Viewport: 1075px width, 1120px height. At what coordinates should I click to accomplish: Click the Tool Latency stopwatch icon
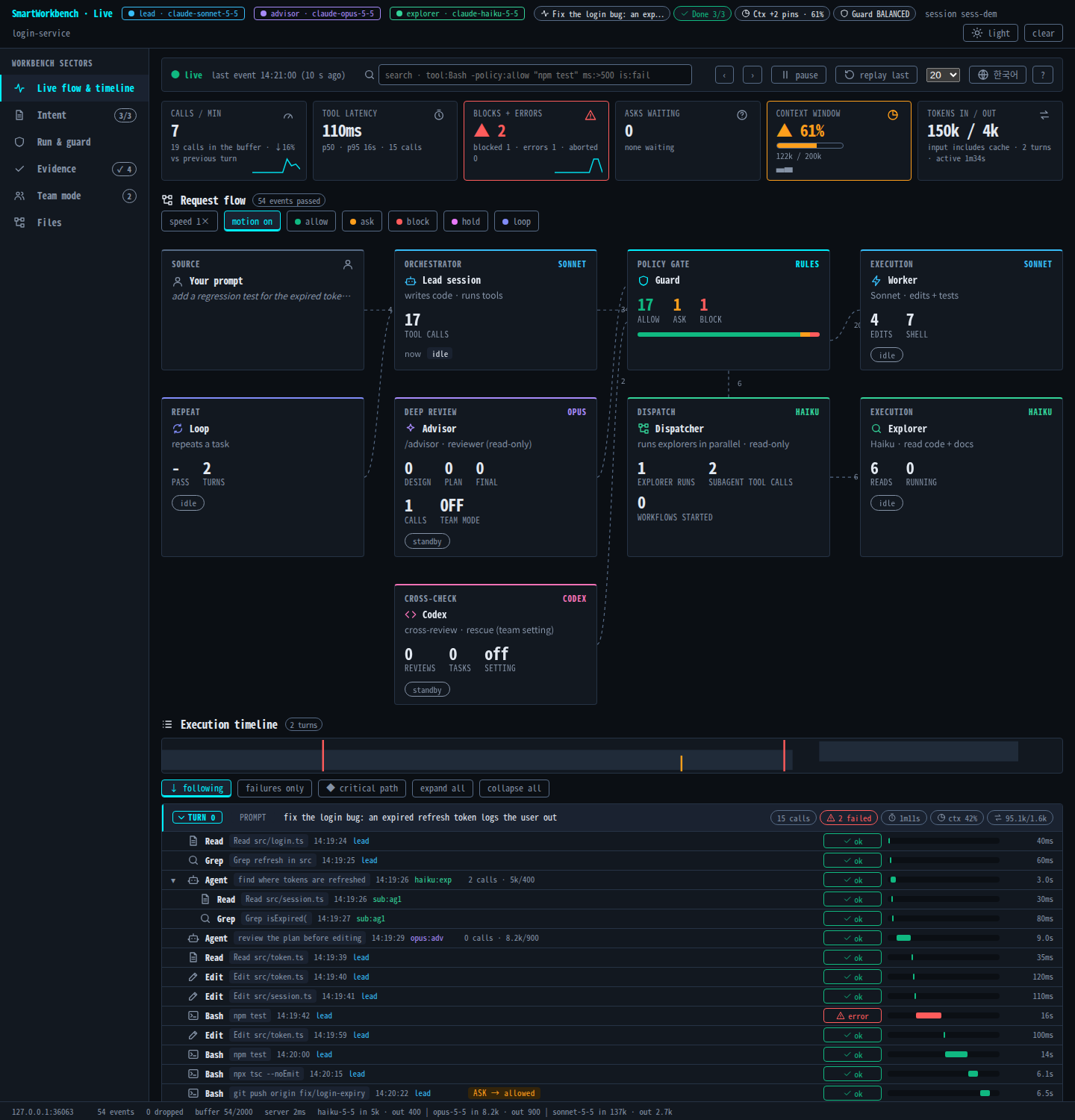pyautogui.click(x=439, y=115)
